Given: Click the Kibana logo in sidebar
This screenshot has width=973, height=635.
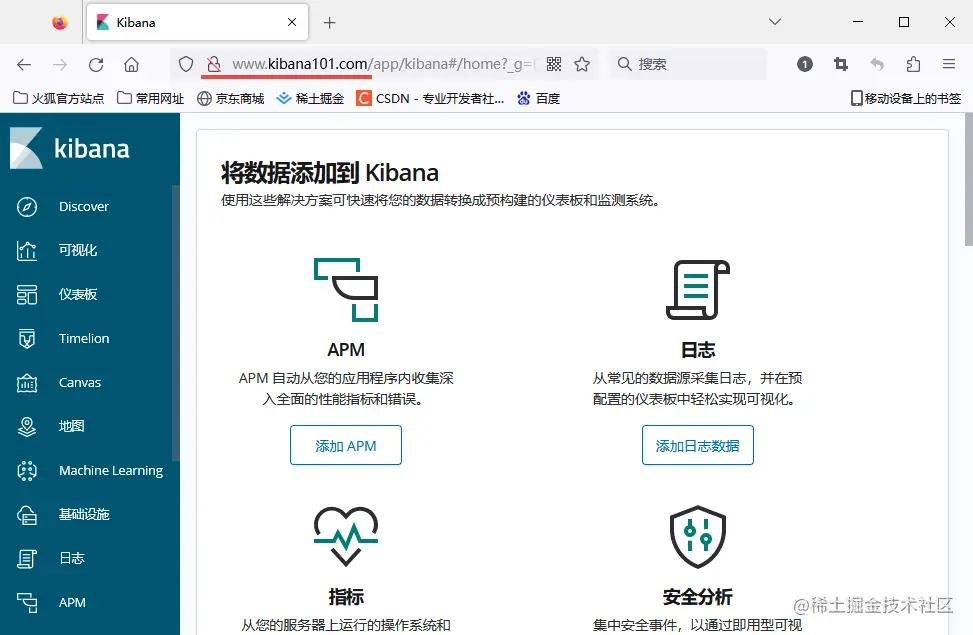Looking at the screenshot, I should 70,148.
